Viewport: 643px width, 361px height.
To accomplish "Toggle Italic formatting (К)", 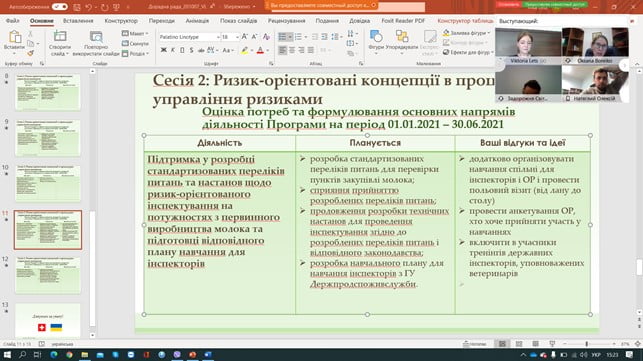I will click(173, 50).
